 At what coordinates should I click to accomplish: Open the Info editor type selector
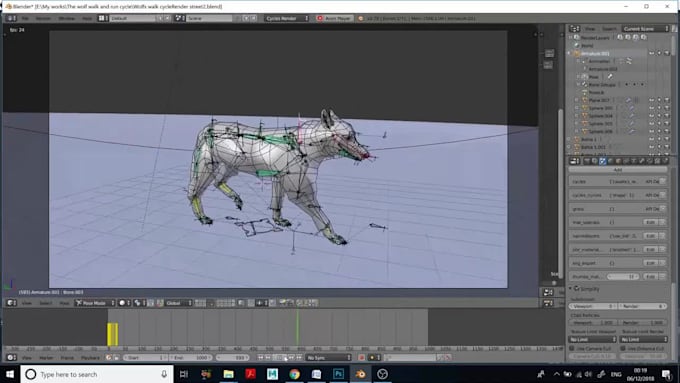tap(11, 18)
